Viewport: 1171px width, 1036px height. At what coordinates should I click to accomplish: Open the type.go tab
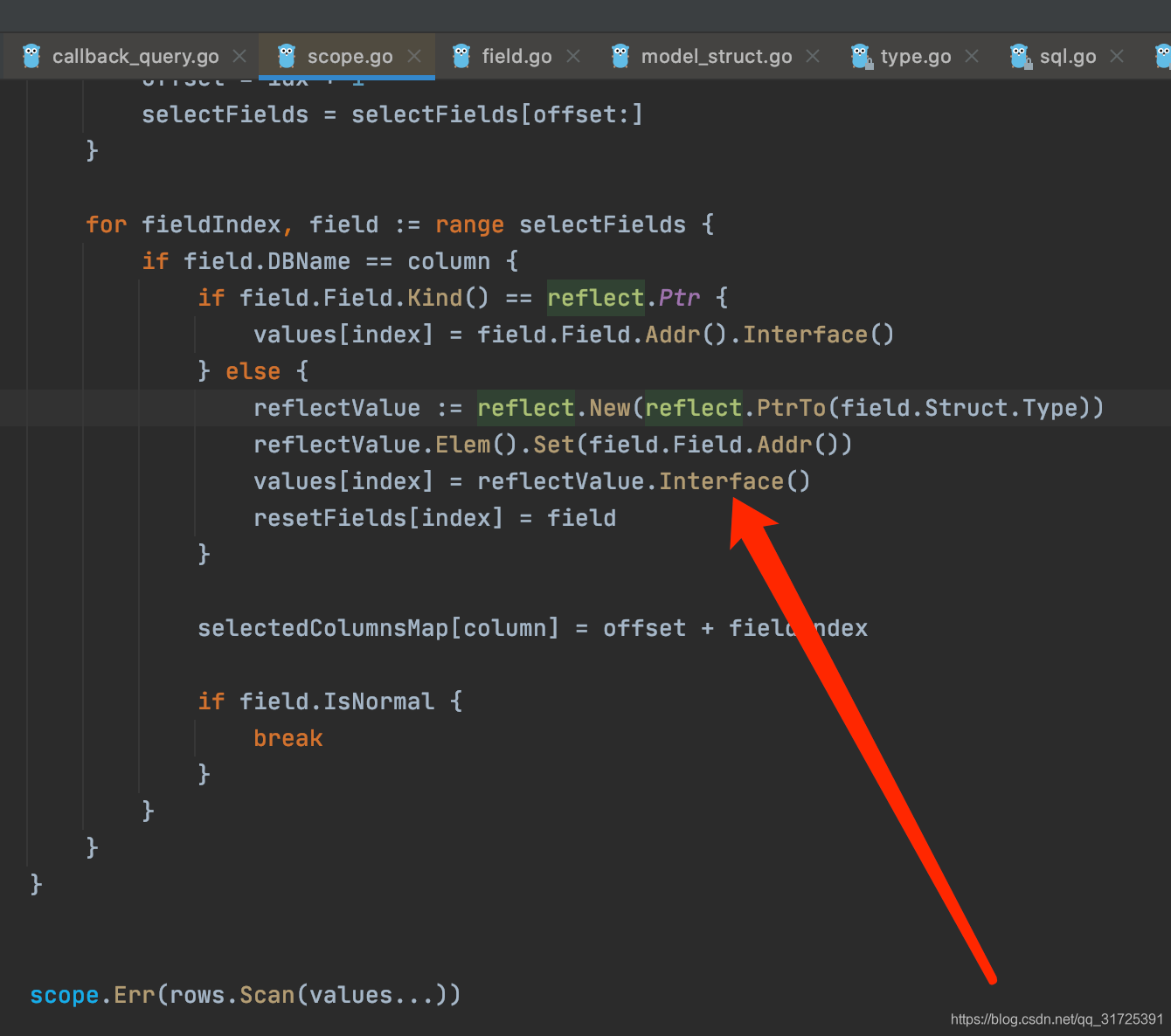pyautogui.click(x=916, y=55)
